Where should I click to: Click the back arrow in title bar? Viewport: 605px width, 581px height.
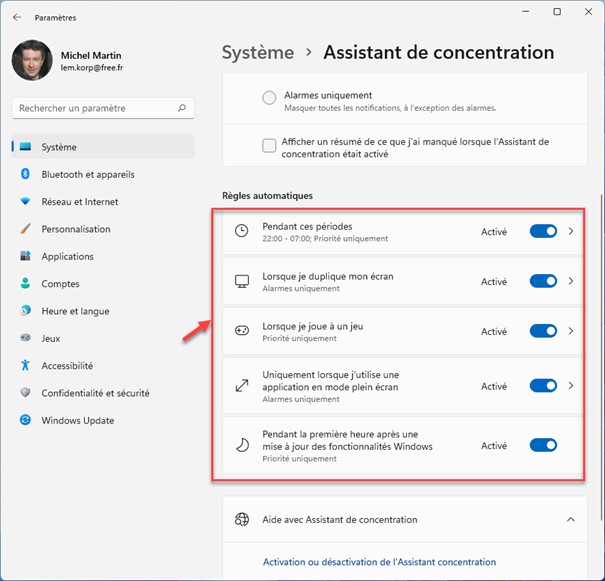pos(16,17)
